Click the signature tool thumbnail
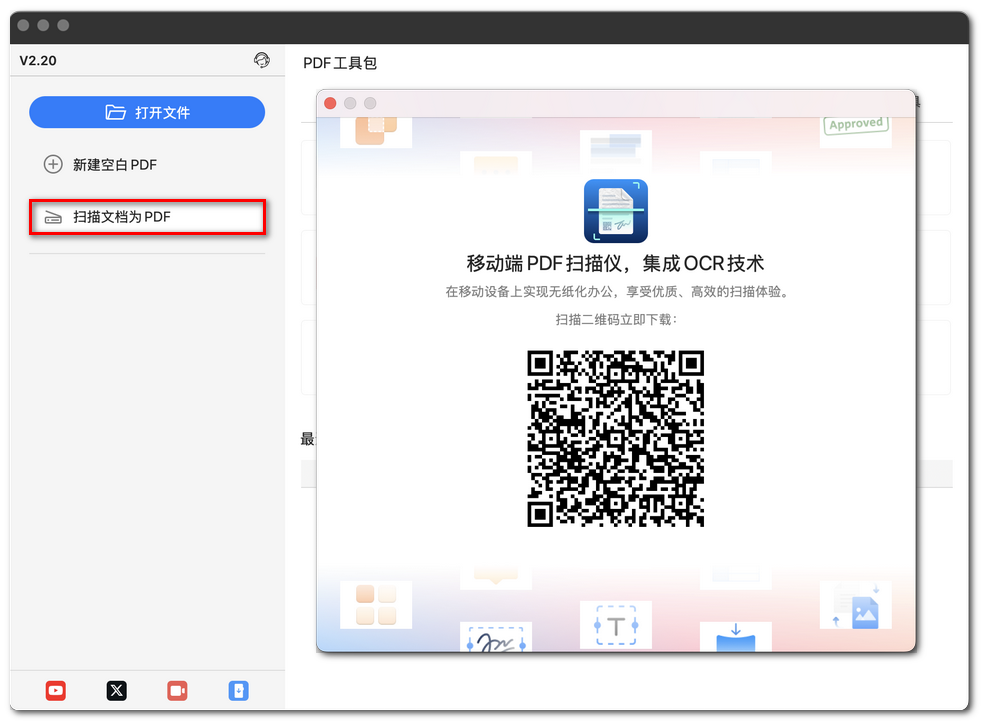Image resolution: width=981 pixels, height=721 pixels. pyautogui.click(x=495, y=638)
